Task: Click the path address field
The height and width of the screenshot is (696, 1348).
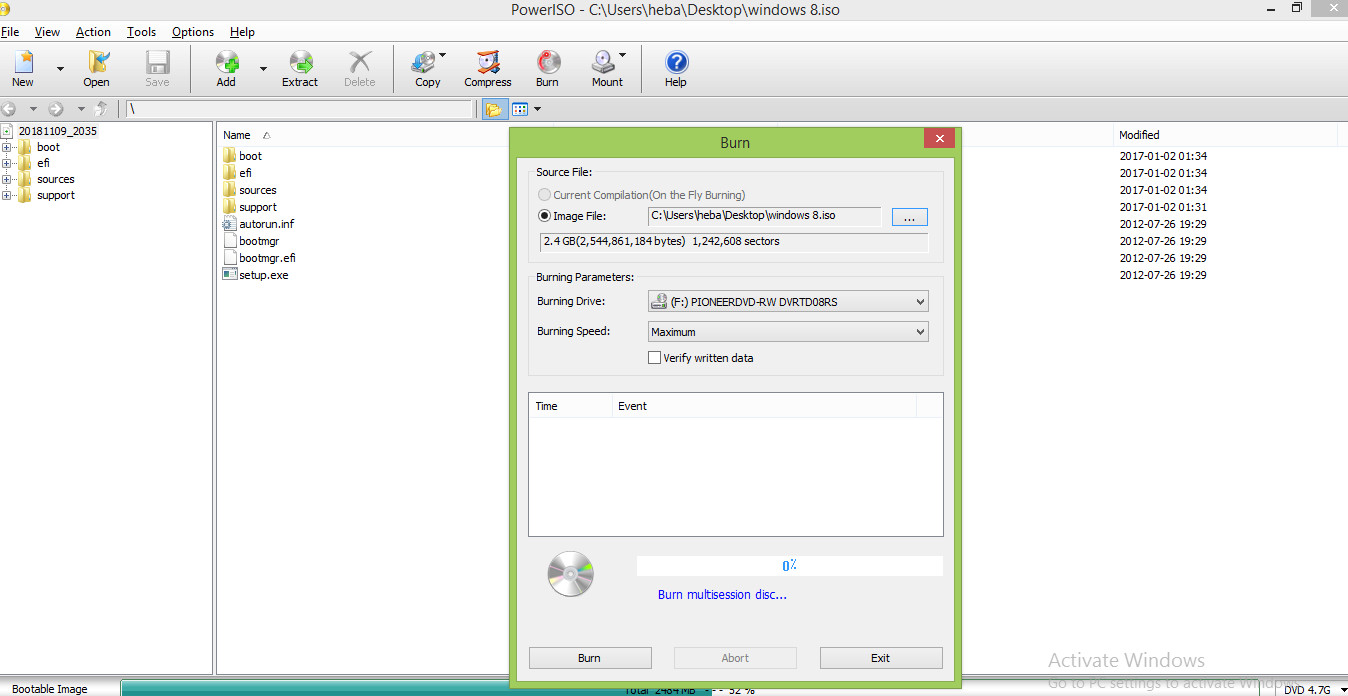Action: (299, 109)
